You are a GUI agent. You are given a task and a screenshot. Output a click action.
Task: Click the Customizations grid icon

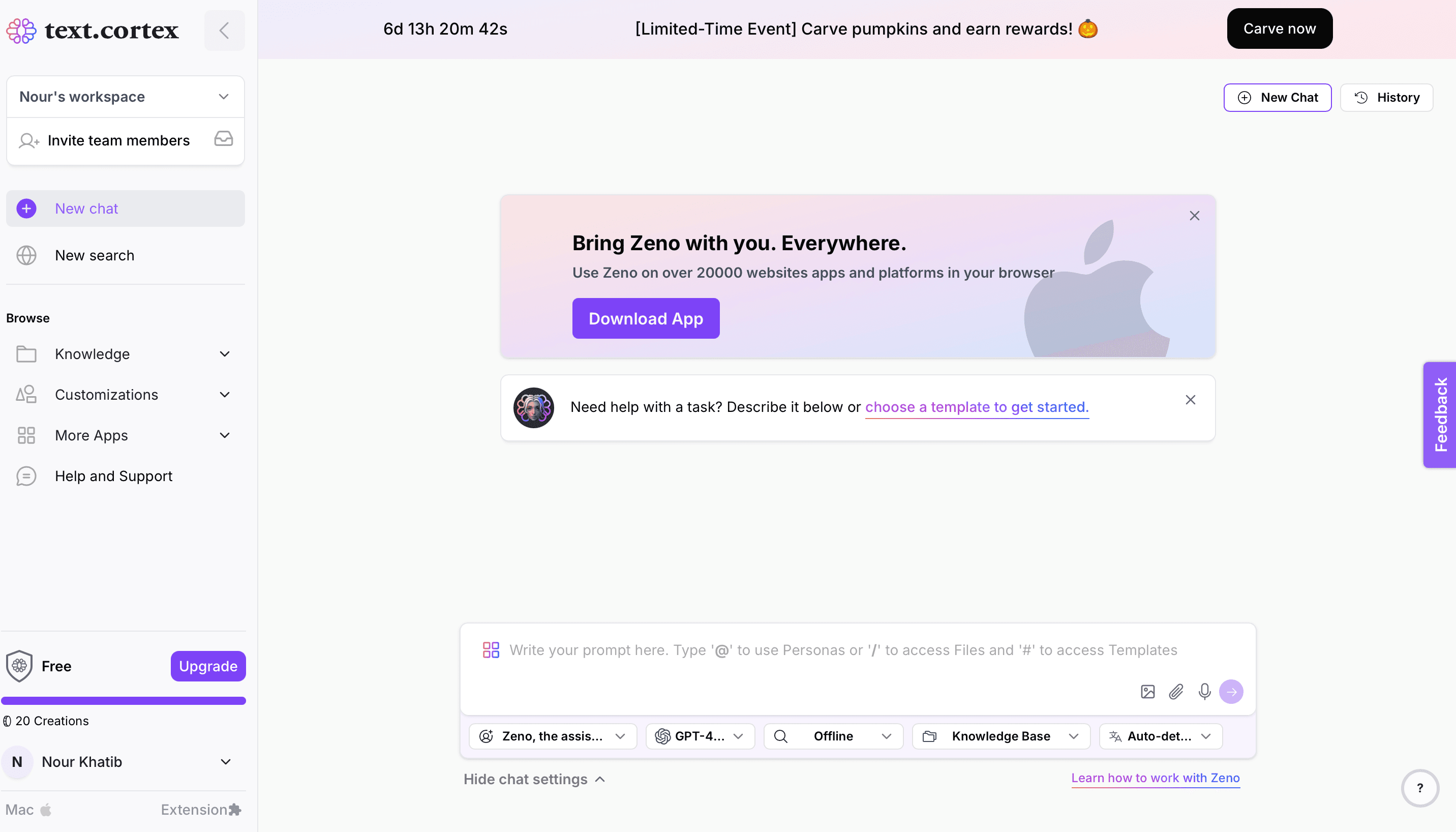click(x=27, y=394)
